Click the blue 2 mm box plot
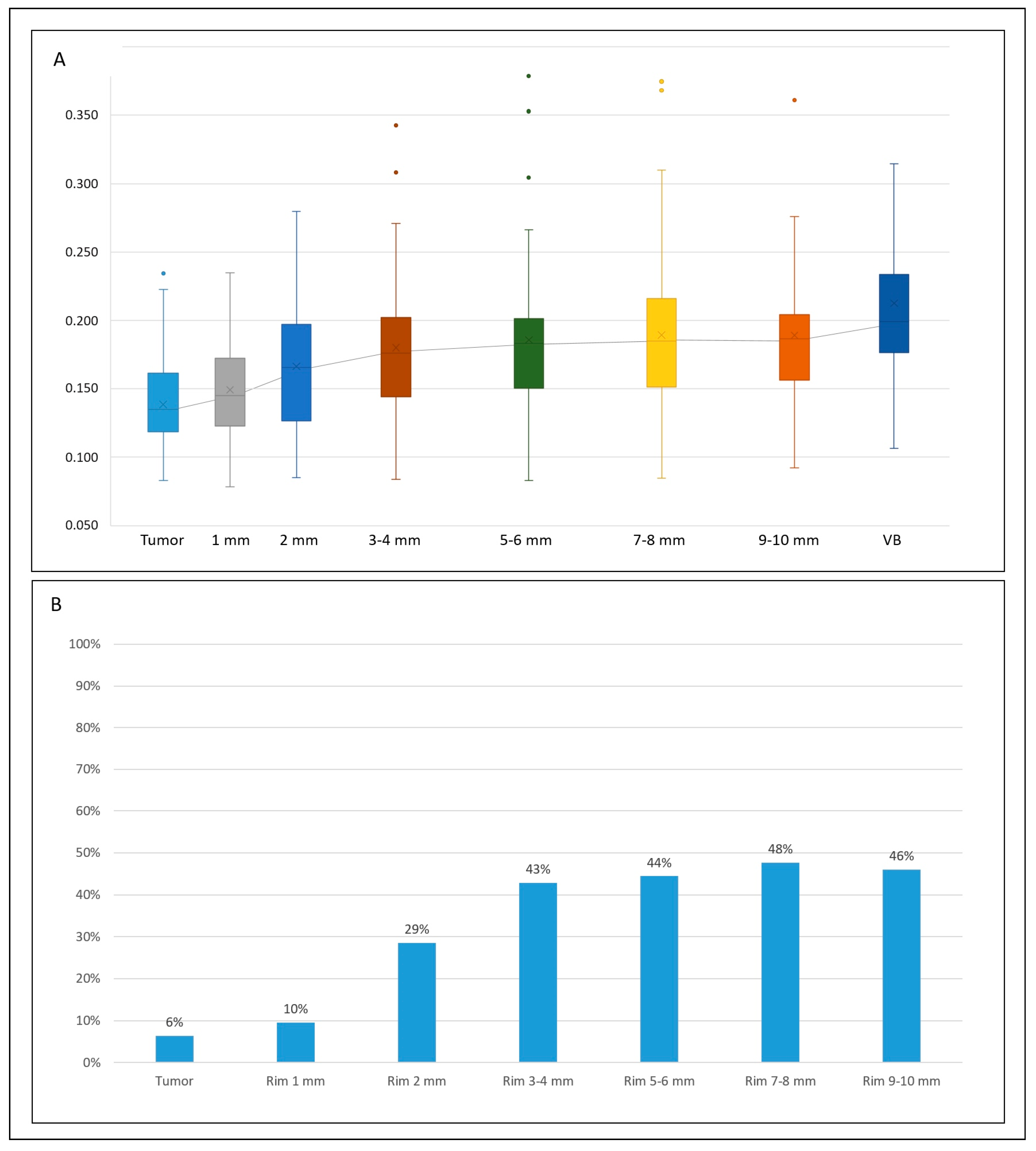Viewport: 1036px width, 1151px height. 297,373
